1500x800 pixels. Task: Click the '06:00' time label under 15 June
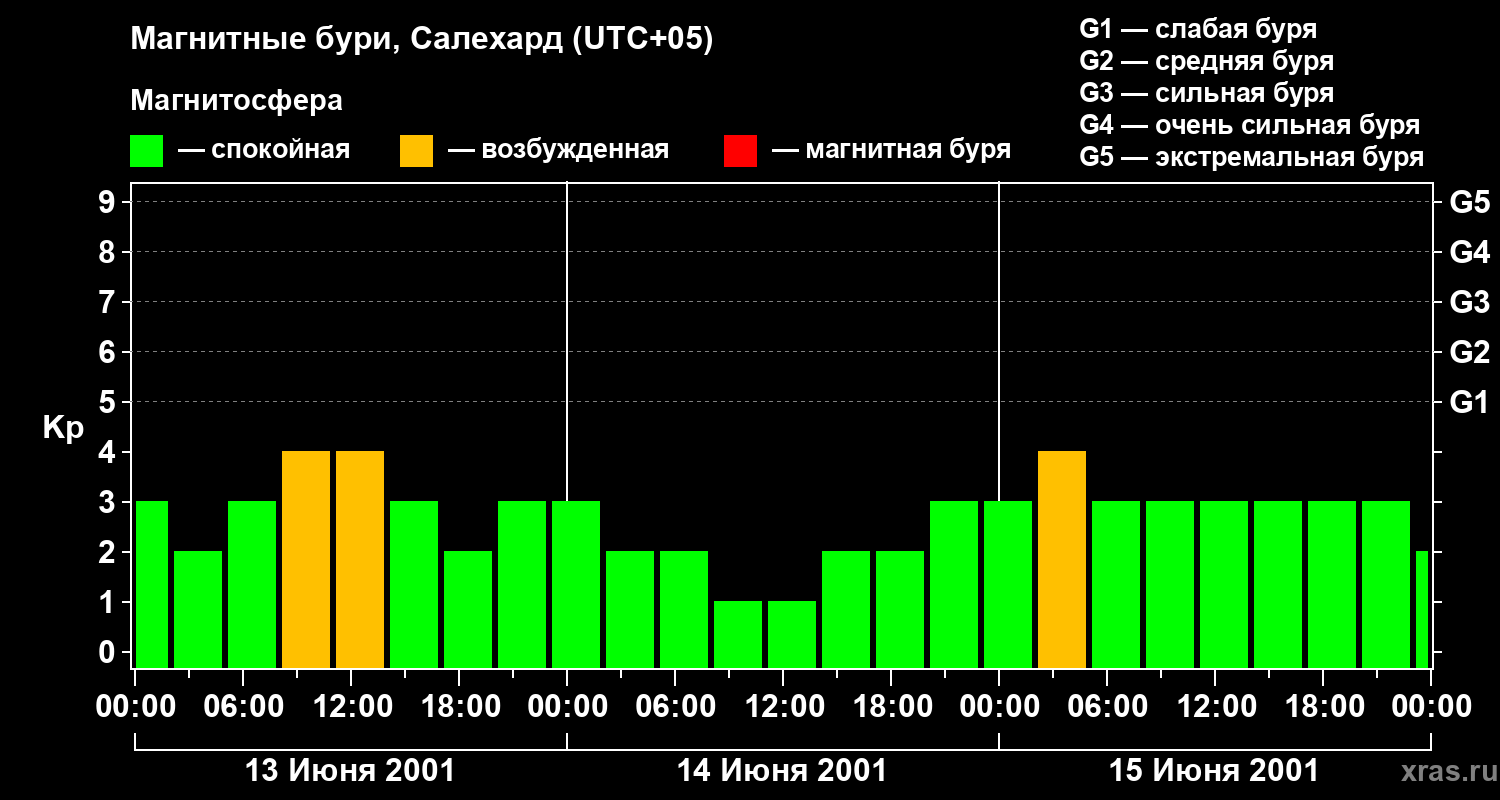click(1107, 707)
